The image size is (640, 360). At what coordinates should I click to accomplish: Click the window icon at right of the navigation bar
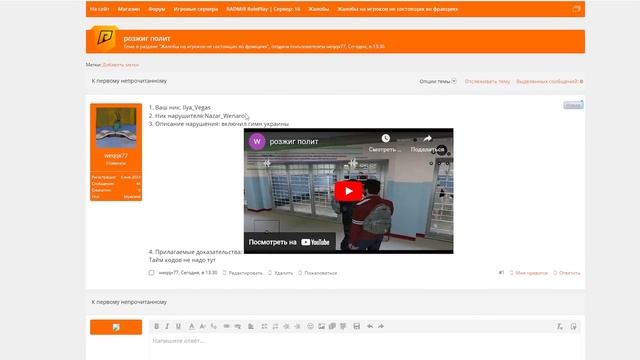[576, 9]
